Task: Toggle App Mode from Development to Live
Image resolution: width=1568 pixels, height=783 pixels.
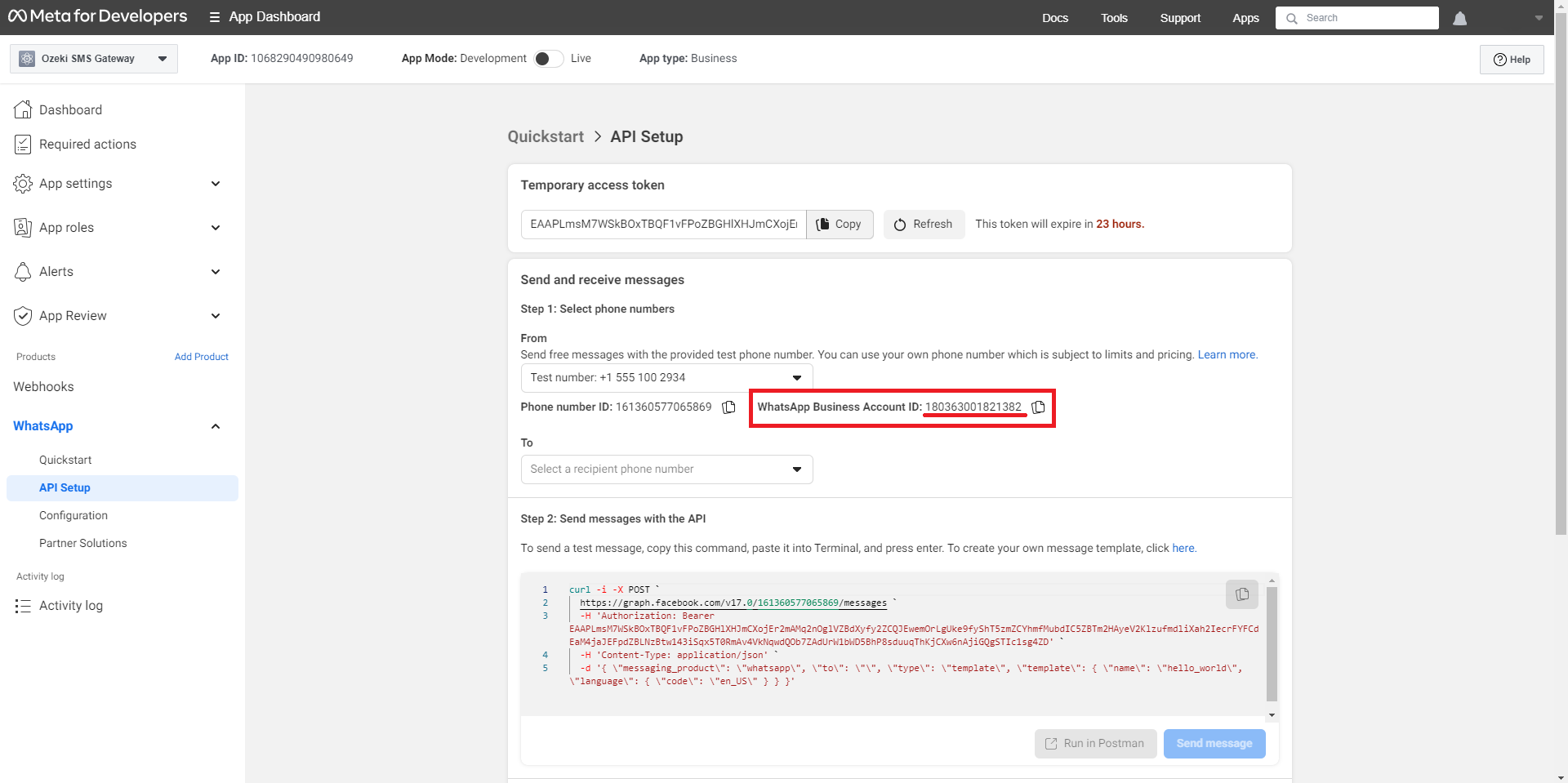Action: [548, 59]
